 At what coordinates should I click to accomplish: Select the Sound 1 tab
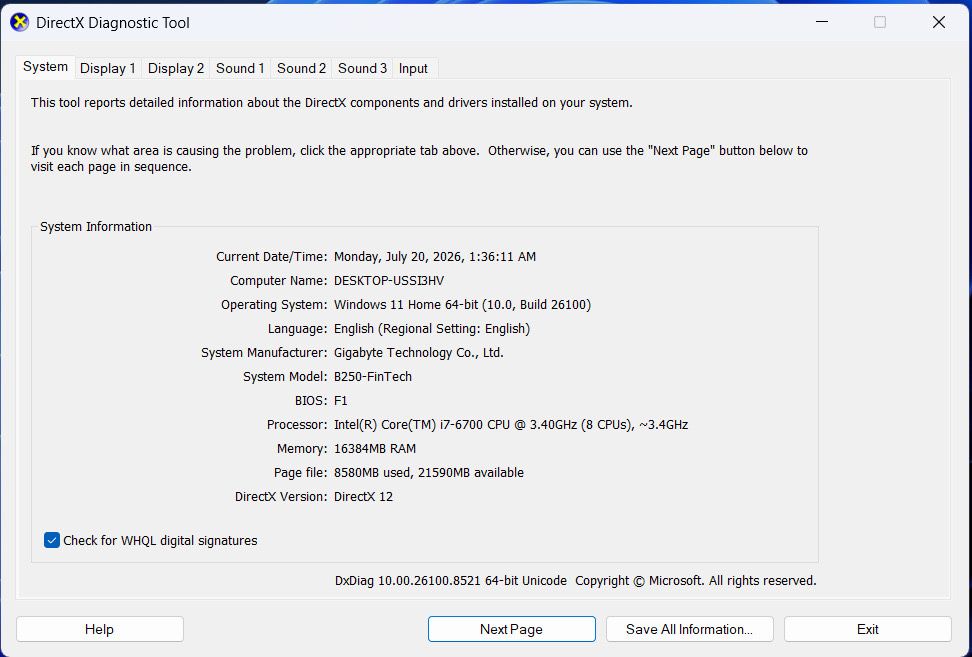point(240,68)
